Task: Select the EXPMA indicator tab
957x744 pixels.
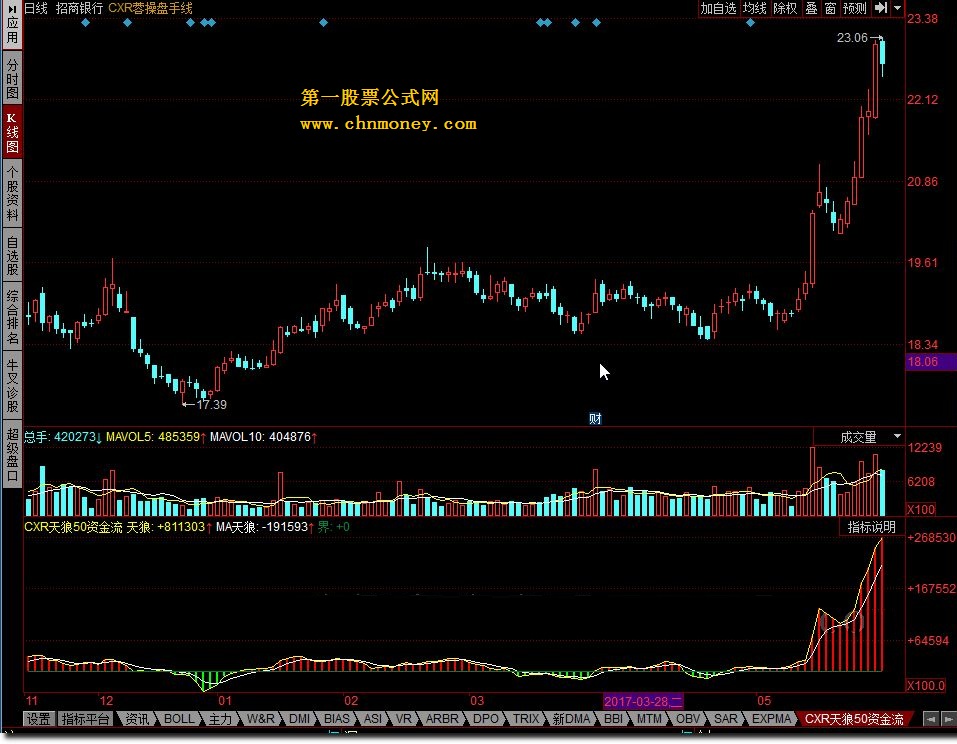Action: point(771,719)
